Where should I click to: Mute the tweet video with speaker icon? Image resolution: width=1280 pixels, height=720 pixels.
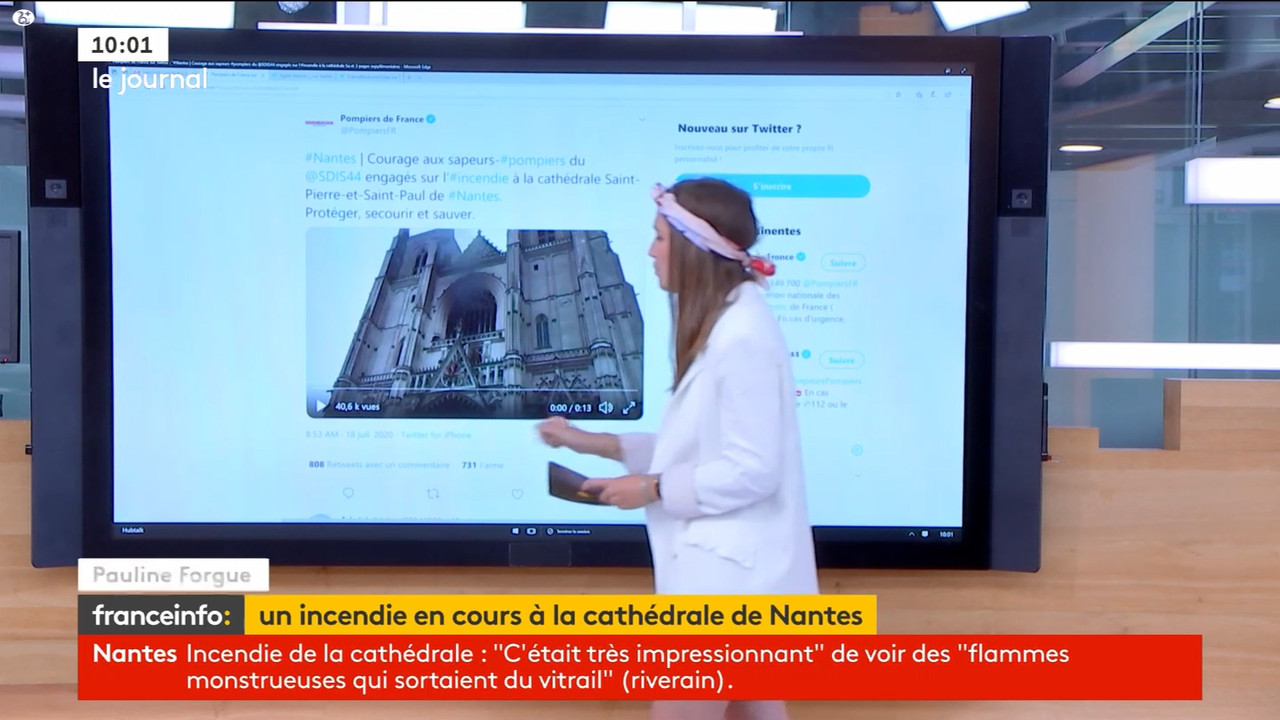click(x=605, y=407)
